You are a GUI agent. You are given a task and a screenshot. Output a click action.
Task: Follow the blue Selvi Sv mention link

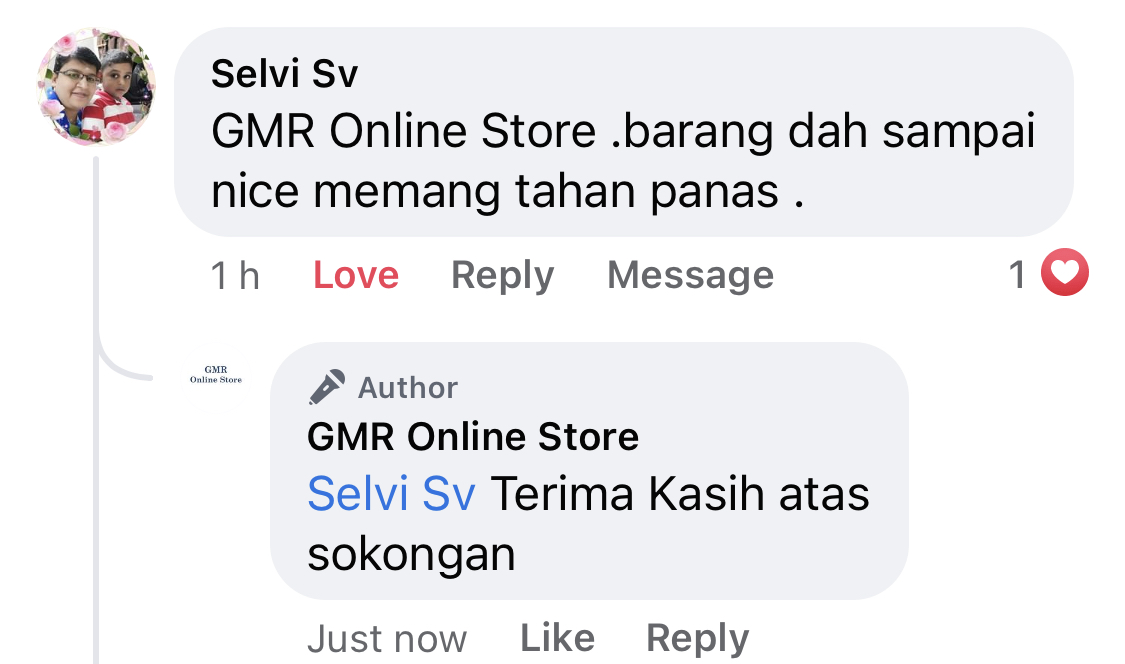(x=391, y=494)
